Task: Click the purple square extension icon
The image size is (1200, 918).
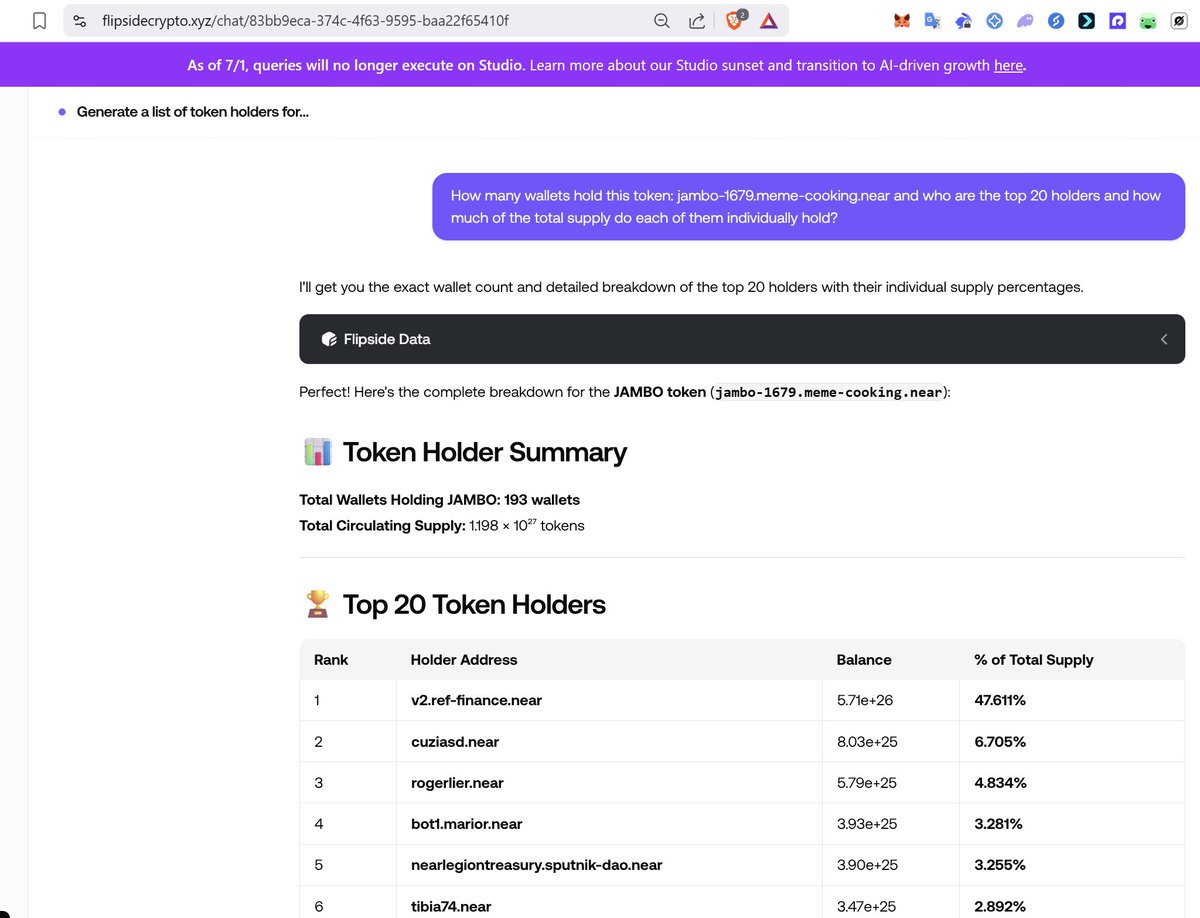Action: click(1118, 20)
